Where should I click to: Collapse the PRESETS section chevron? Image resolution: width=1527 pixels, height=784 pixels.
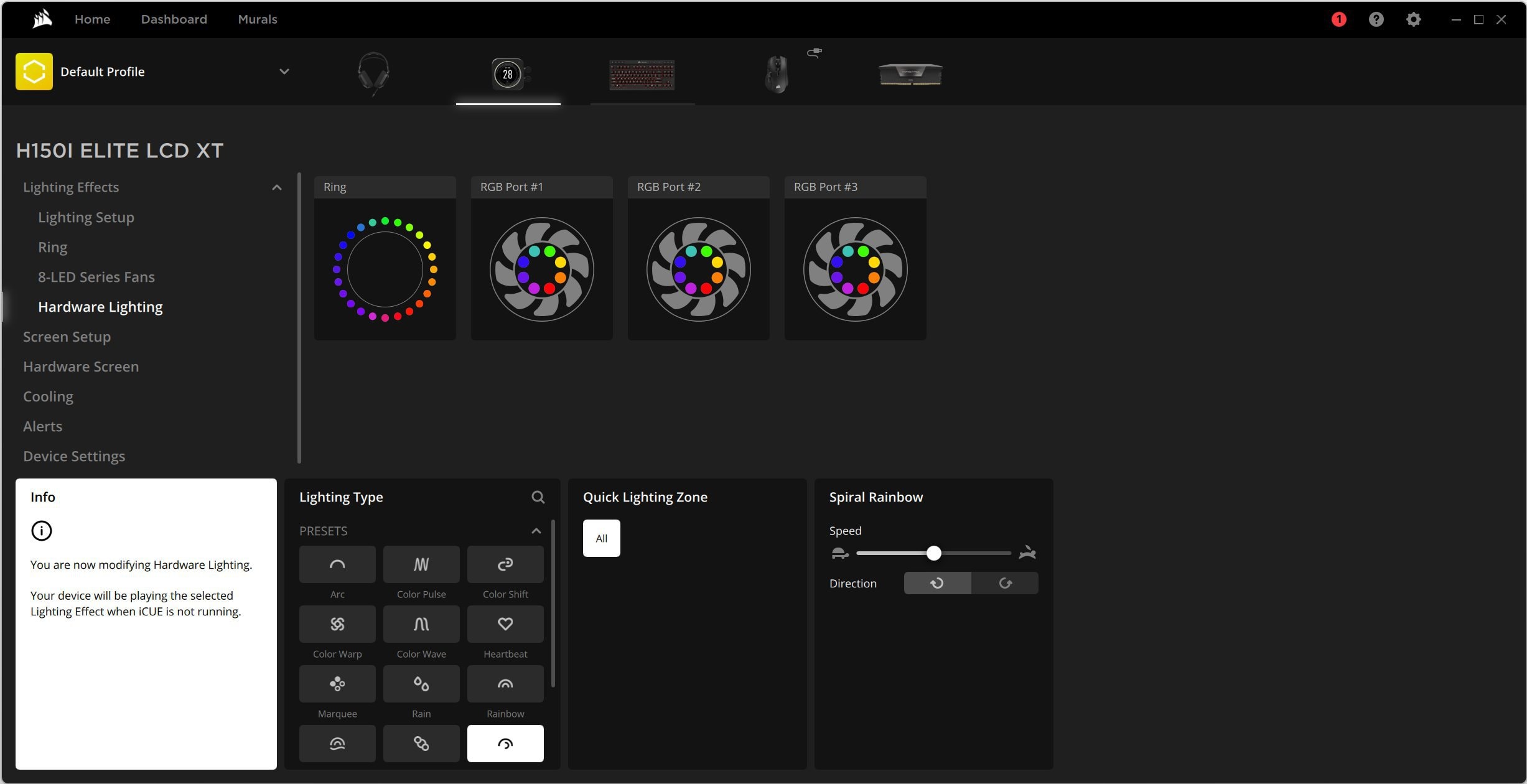pyautogui.click(x=536, y=531)
